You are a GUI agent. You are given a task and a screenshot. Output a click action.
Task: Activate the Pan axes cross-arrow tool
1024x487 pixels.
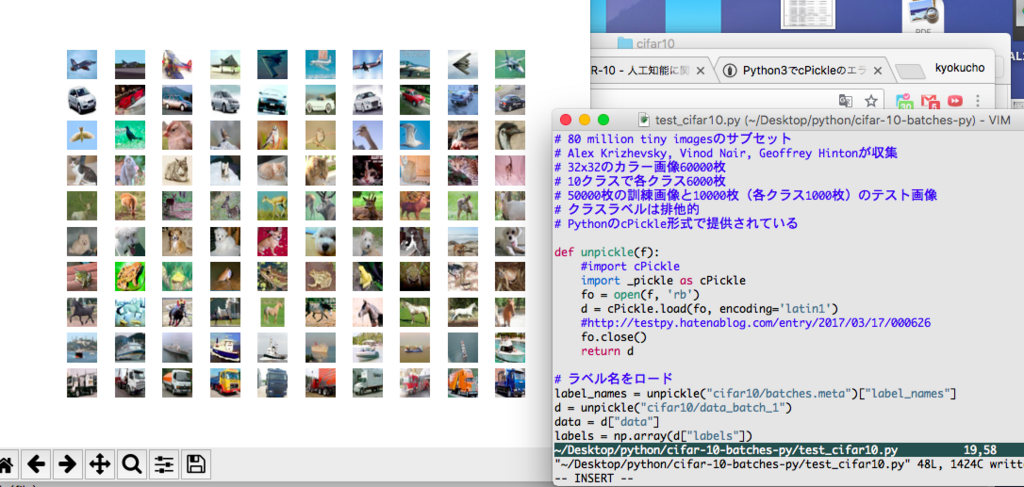[x=99, y=465]
